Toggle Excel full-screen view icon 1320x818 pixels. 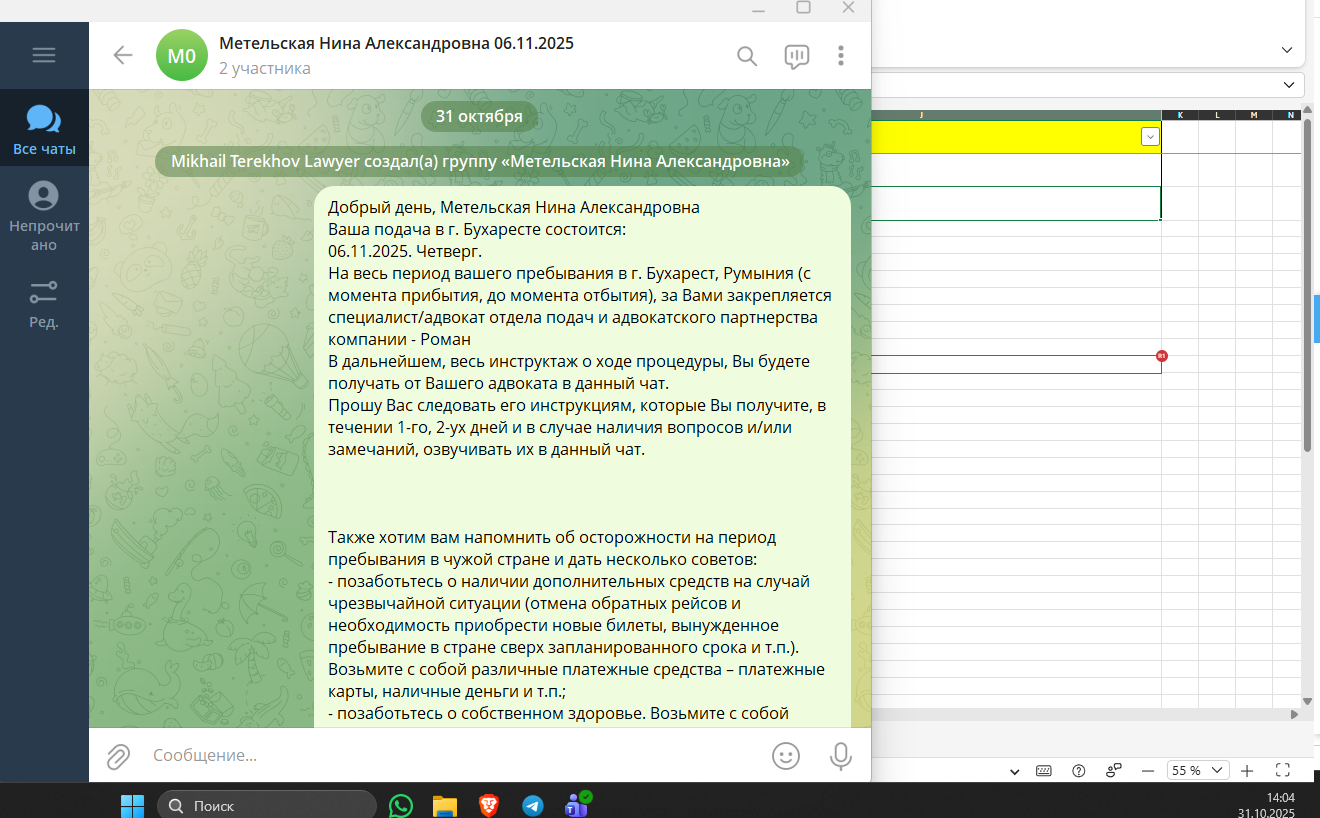[1283, 771]
